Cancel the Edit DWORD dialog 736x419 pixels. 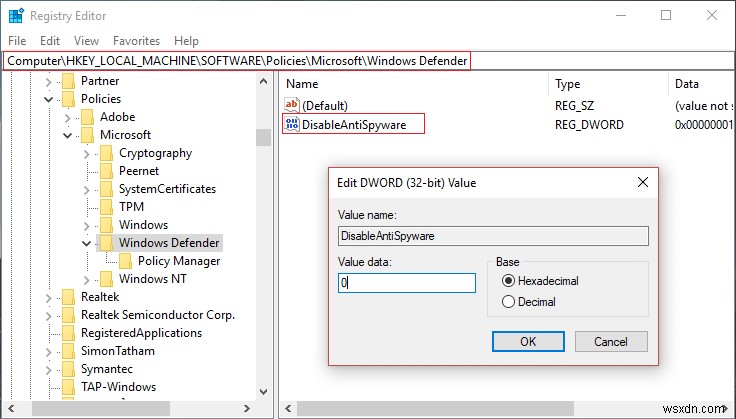click(x=610, y=341)
